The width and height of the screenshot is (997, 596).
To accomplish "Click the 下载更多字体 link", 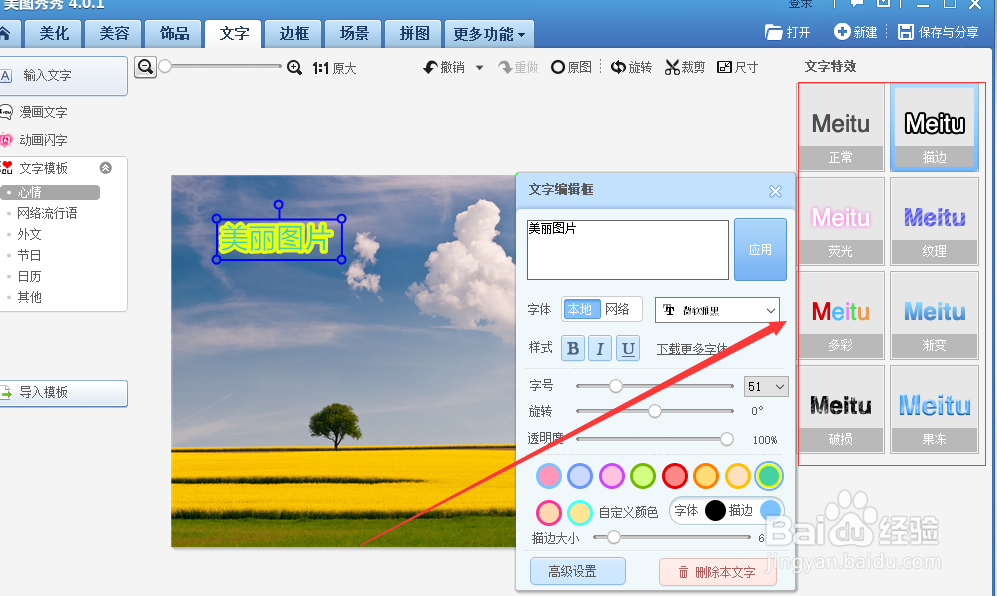I will [693, 349].
